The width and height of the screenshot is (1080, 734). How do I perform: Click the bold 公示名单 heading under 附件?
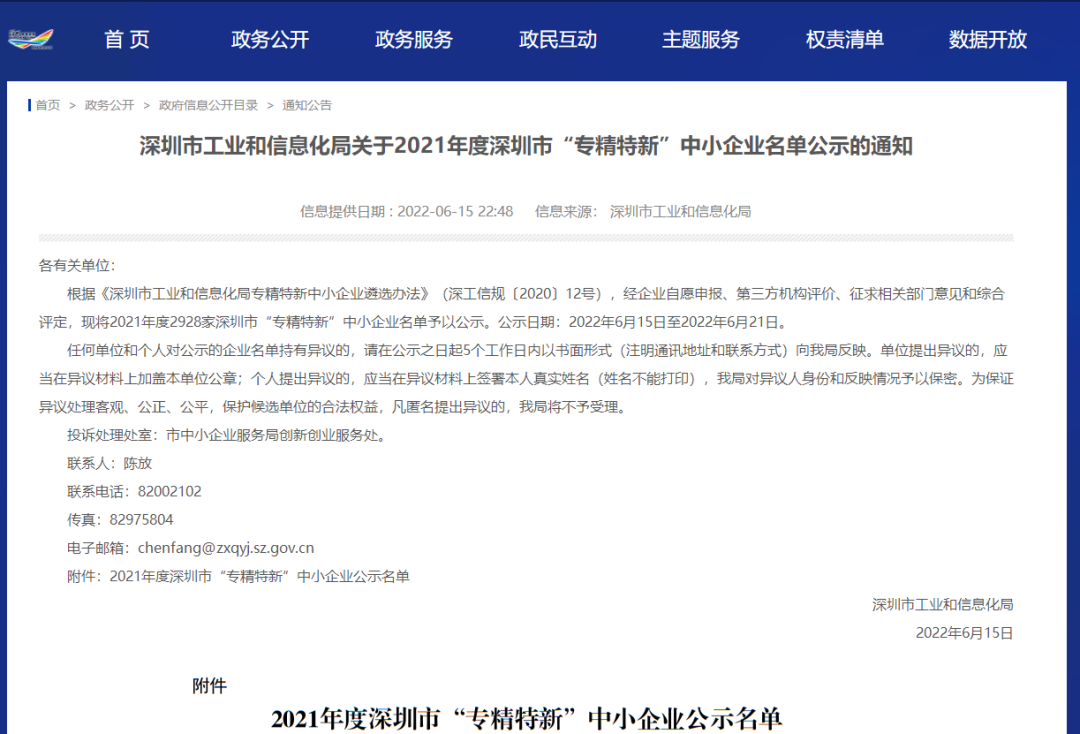click(x=526, y=718)
